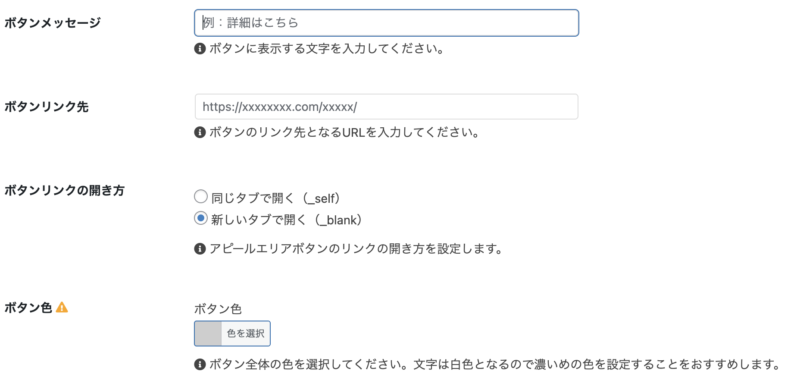Viewport: 800px width, 384px height.
Task: Click the 同じタブで開く（_self）label text
Action: (x=276, y=197)
